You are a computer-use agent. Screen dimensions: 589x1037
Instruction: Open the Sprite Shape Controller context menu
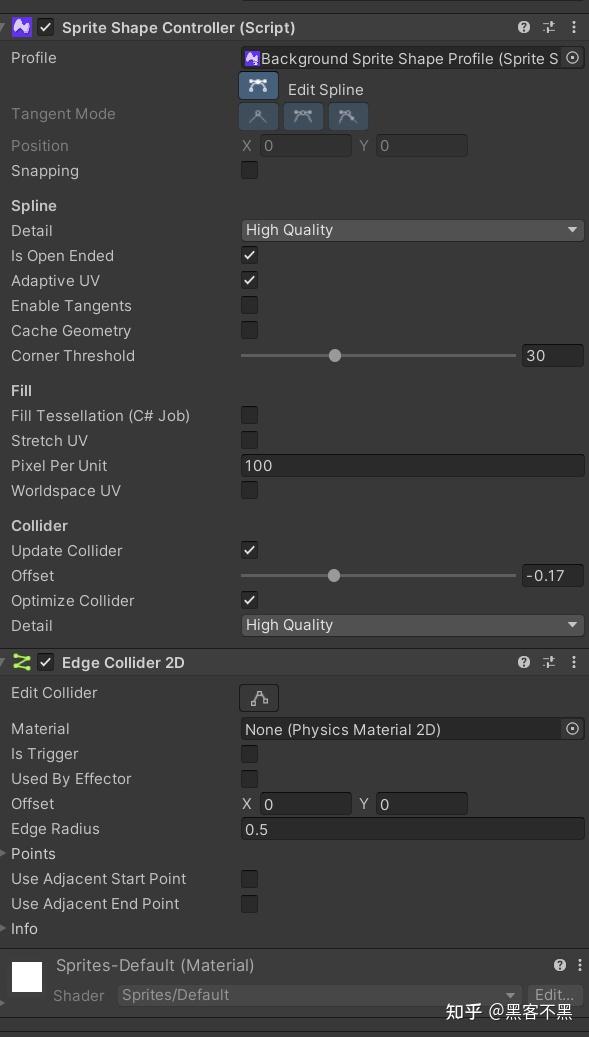click(x=574, y=27)
